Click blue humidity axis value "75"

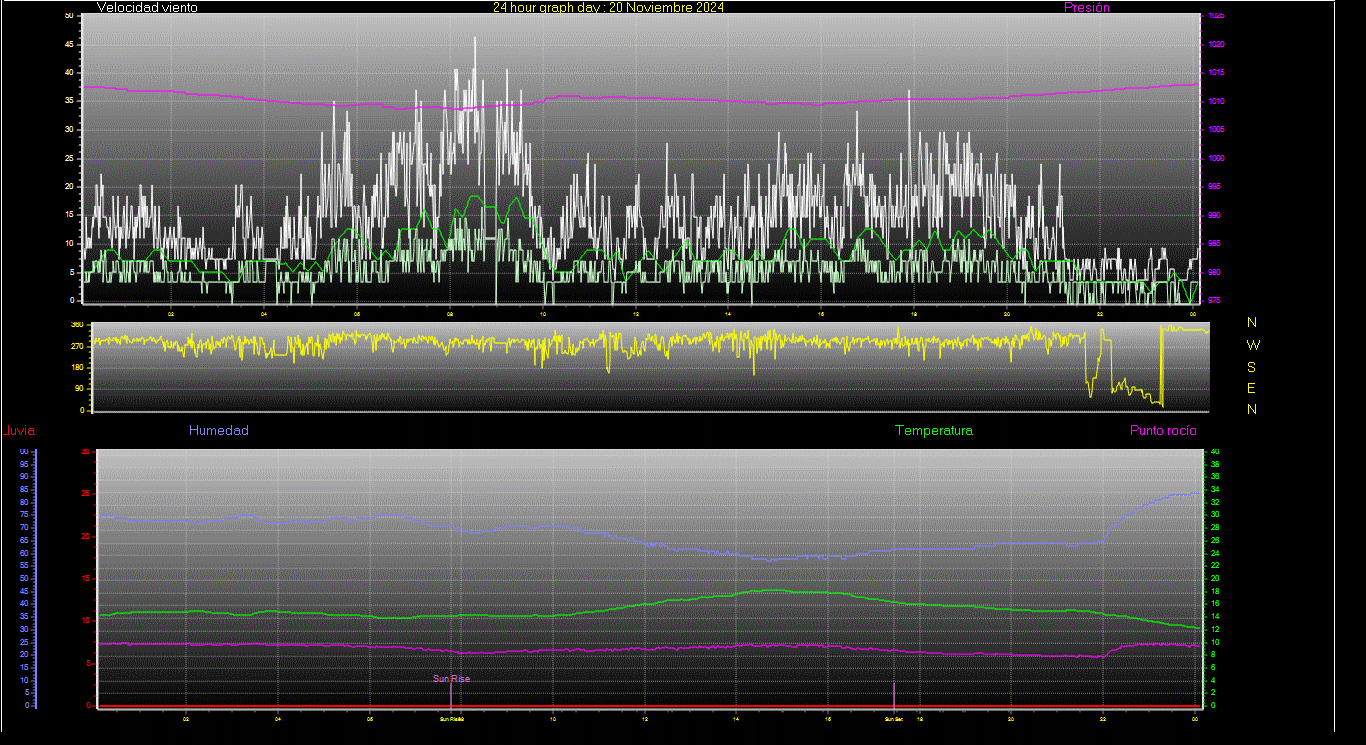(x=23, y=515)
